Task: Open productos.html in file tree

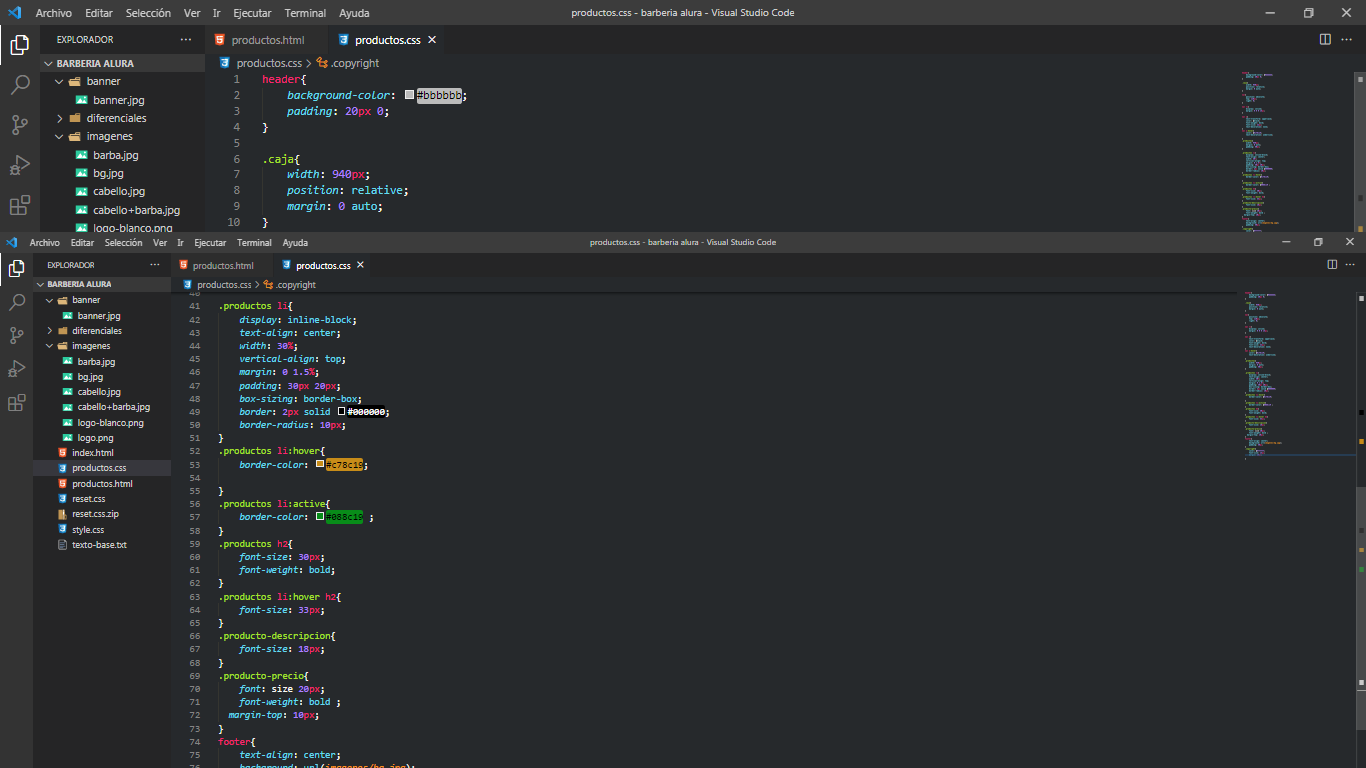Action: click(x=102, y=484)
